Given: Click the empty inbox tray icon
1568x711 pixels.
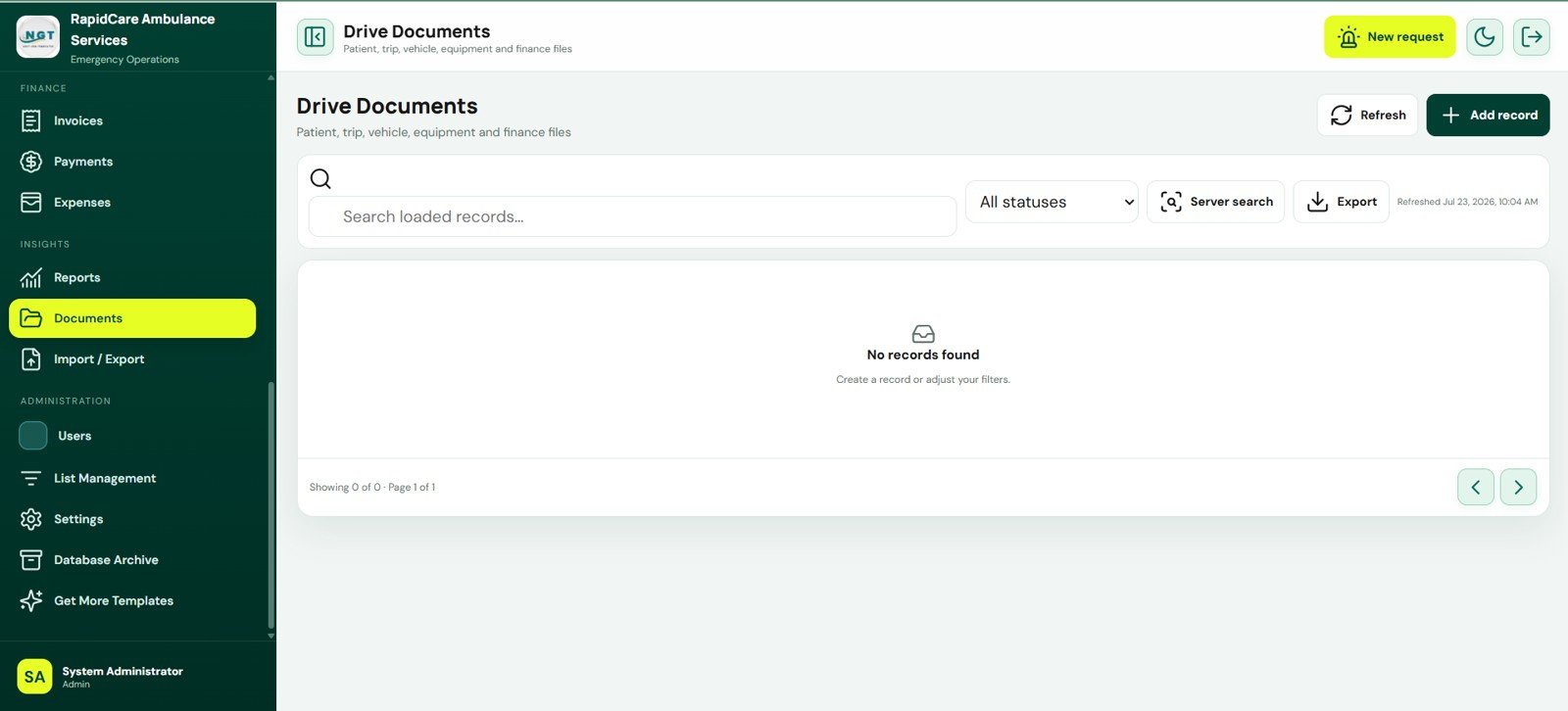Looking at the screenshot, I should 923,334.
